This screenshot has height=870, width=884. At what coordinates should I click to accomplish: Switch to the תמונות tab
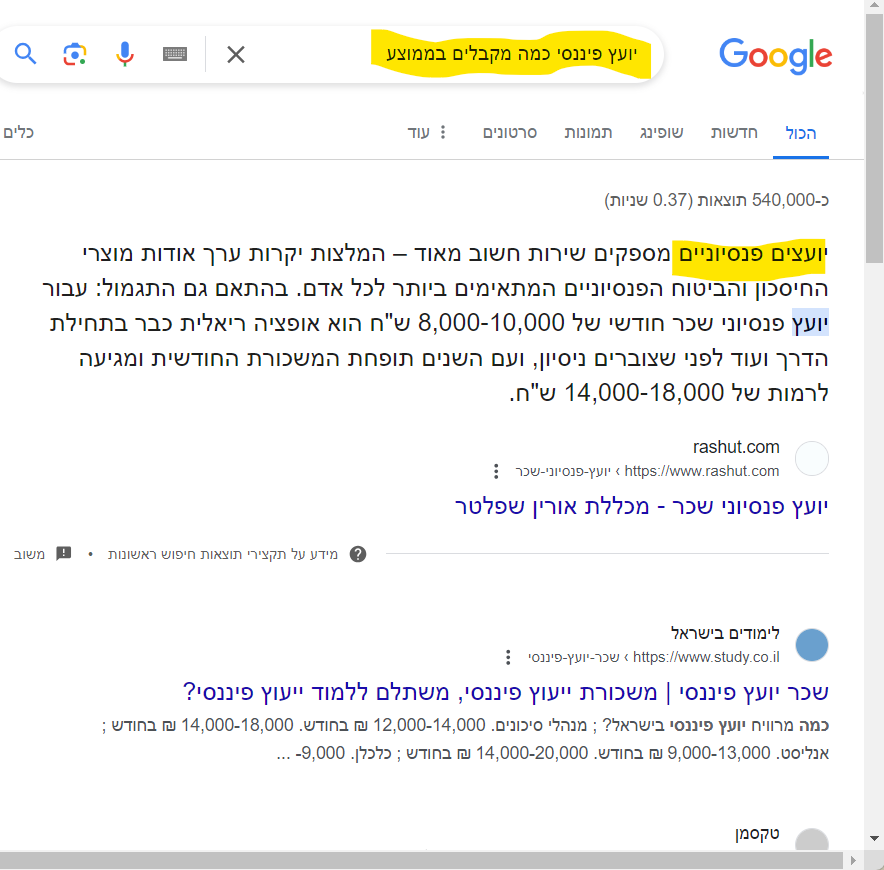(588, 133)
